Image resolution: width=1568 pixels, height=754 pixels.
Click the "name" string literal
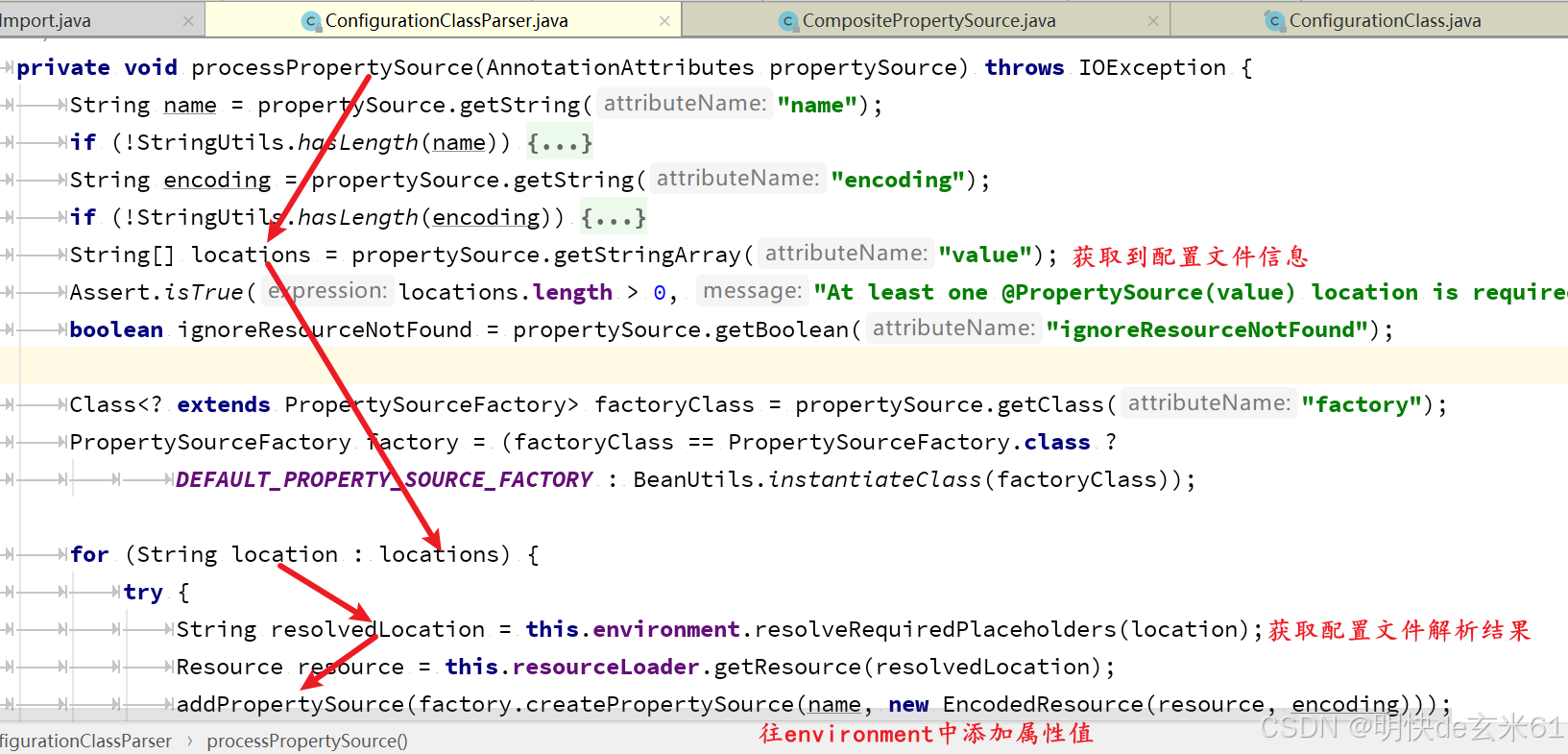(817, 105)
